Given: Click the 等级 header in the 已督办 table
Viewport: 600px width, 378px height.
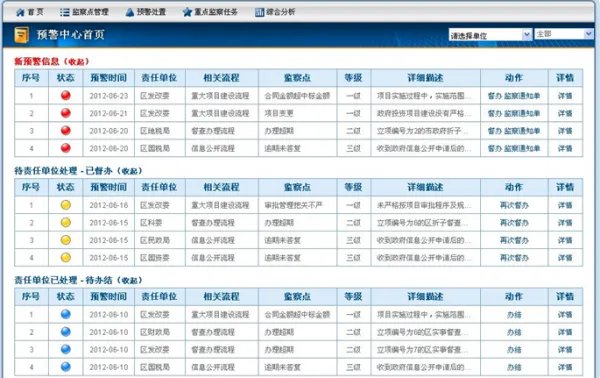Looking at the screenshot, I should coord(353,187).
